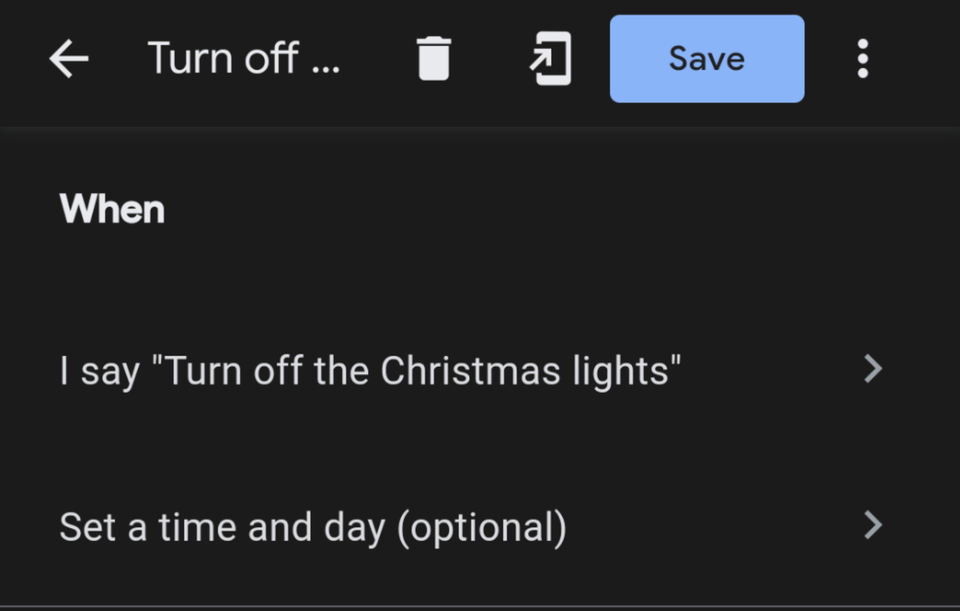Choose the optional schedule starter row
The image size is (960, 611).
471,527
